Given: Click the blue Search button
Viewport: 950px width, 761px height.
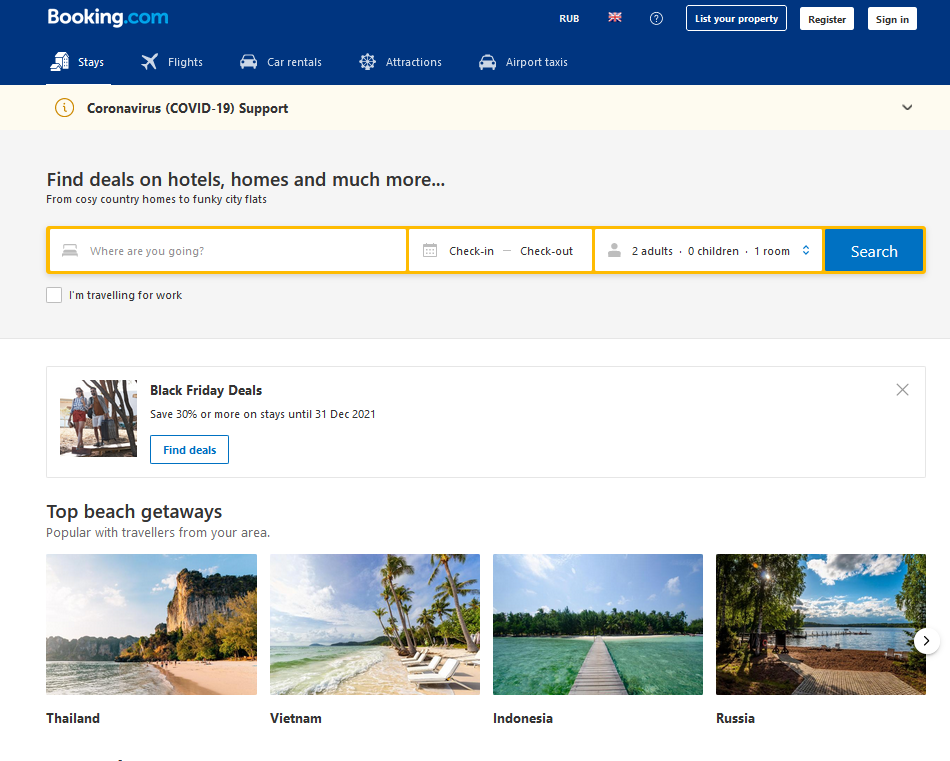Looking at the screenshot, I should tap(874, 251).
